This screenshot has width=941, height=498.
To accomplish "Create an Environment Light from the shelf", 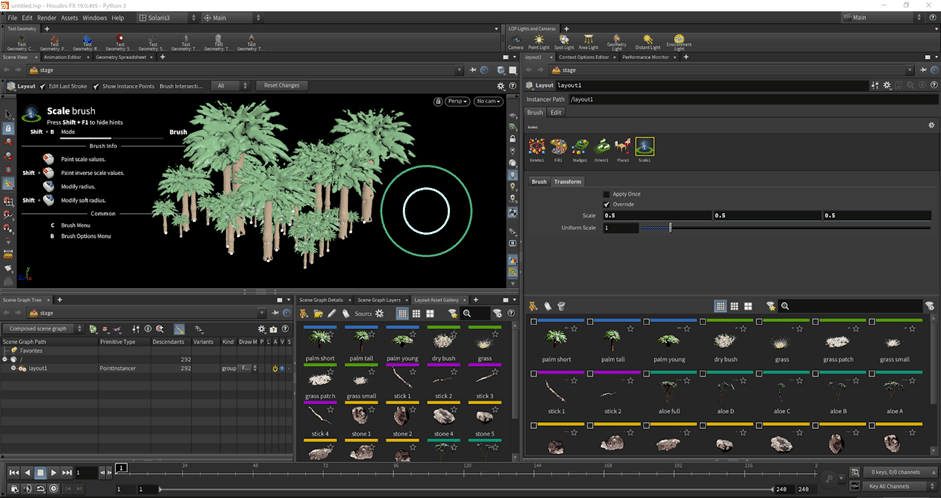I will [679, 41].
